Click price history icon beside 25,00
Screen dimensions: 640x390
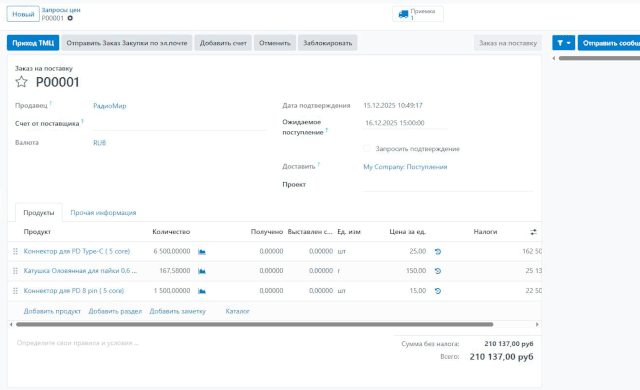(x=438, y=252)
